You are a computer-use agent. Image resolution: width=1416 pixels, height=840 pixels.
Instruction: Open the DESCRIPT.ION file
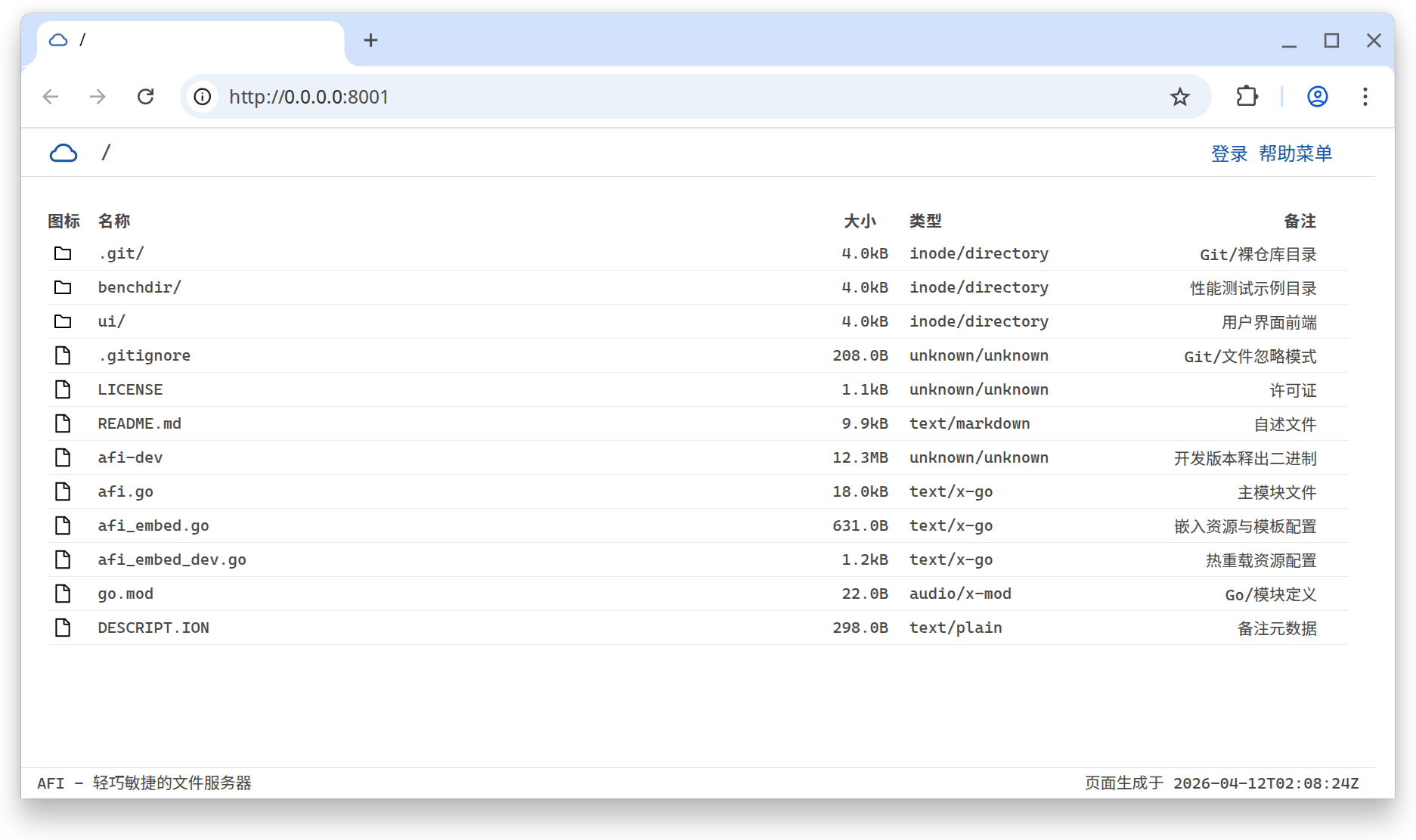coord(153,628)
